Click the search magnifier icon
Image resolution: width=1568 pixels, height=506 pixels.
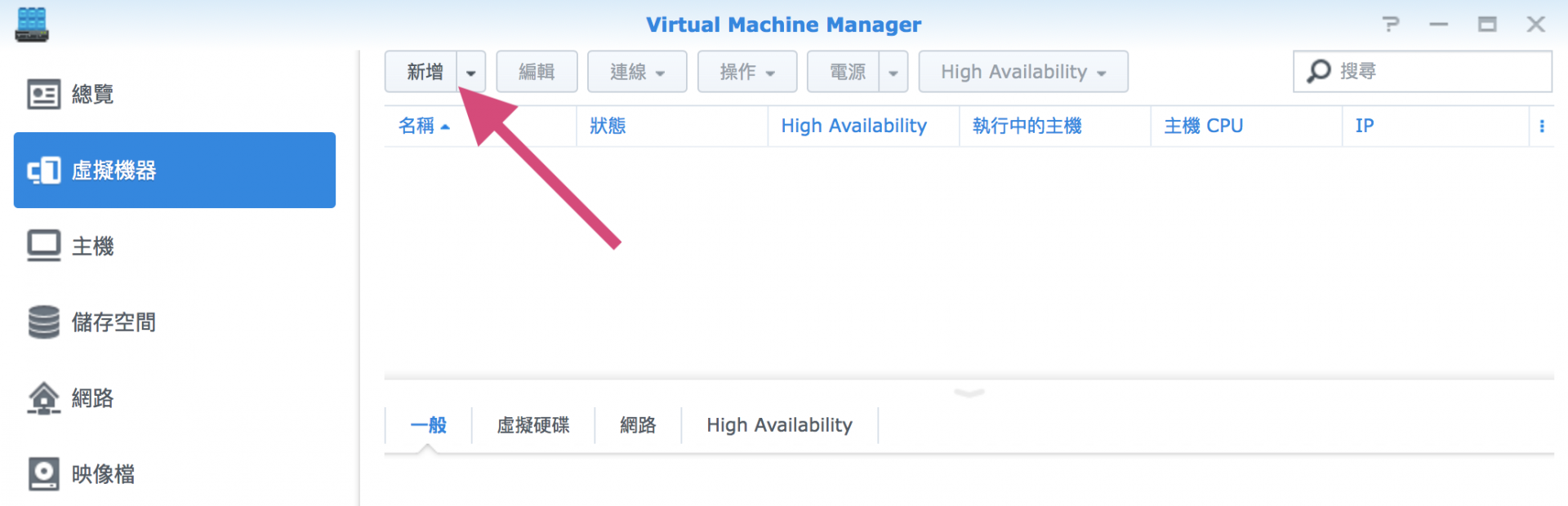tap(1318, 72)
